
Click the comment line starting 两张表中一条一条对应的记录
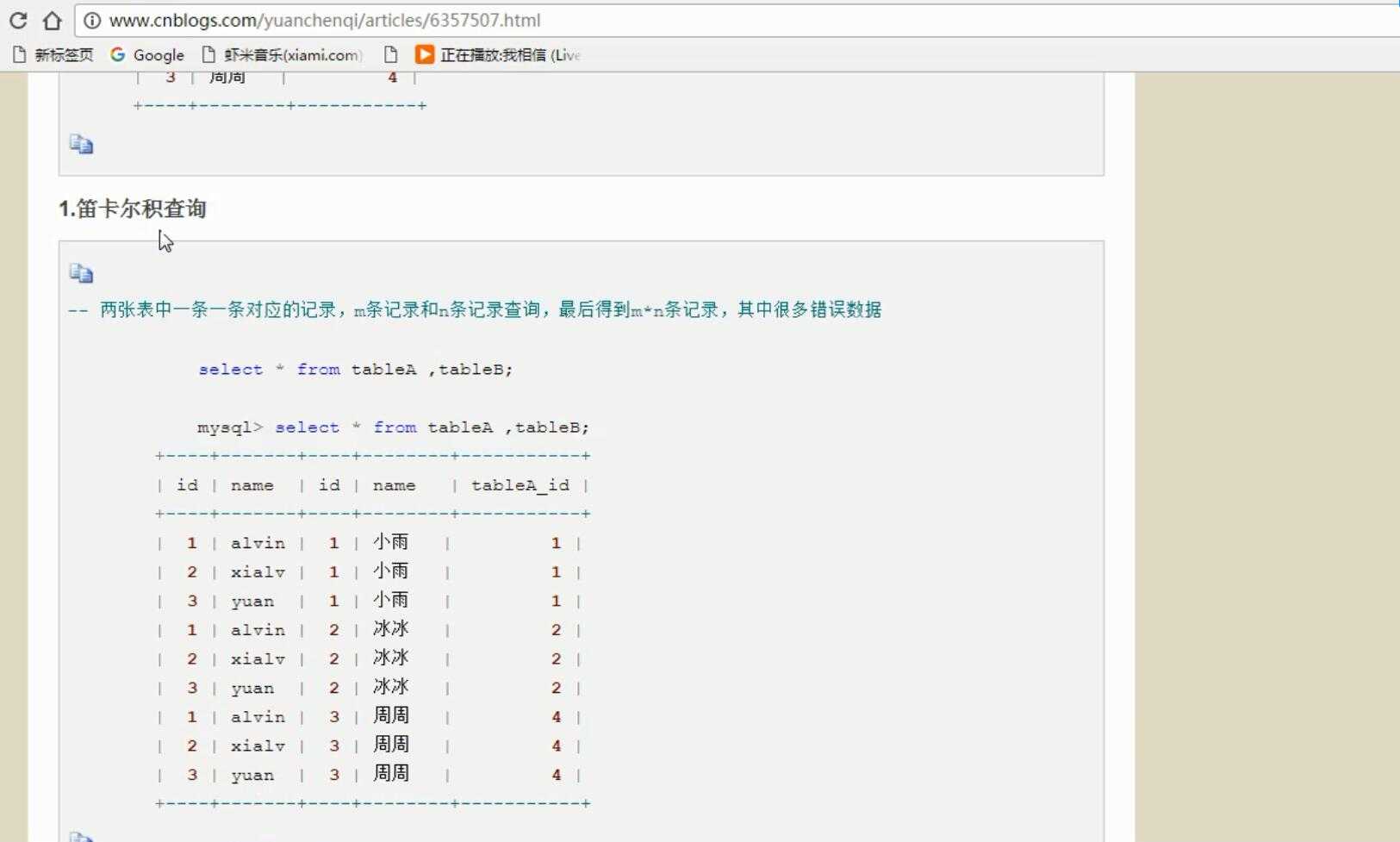click(475, 309)
